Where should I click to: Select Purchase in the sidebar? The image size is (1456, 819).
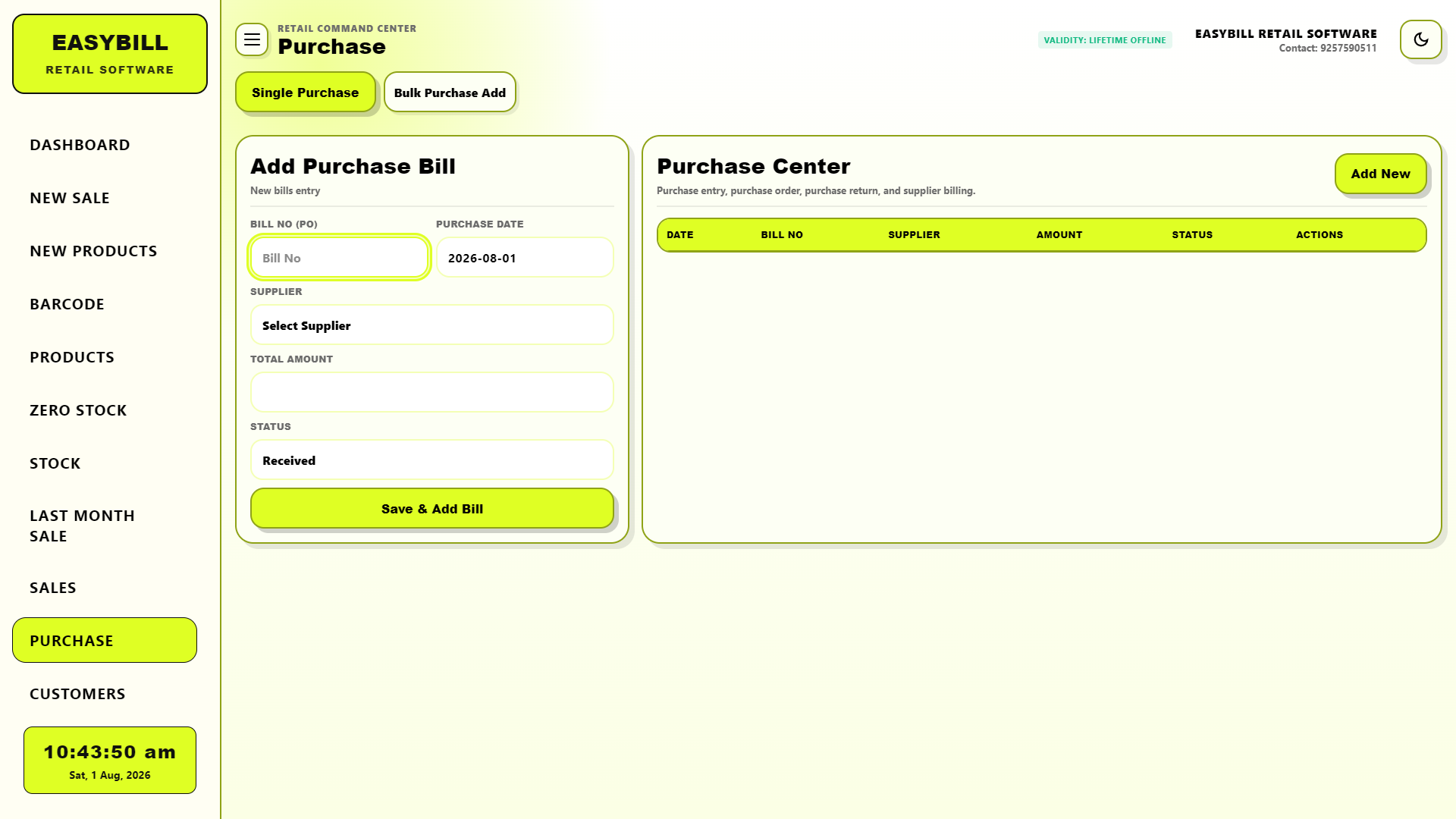(x=105, y=641)
